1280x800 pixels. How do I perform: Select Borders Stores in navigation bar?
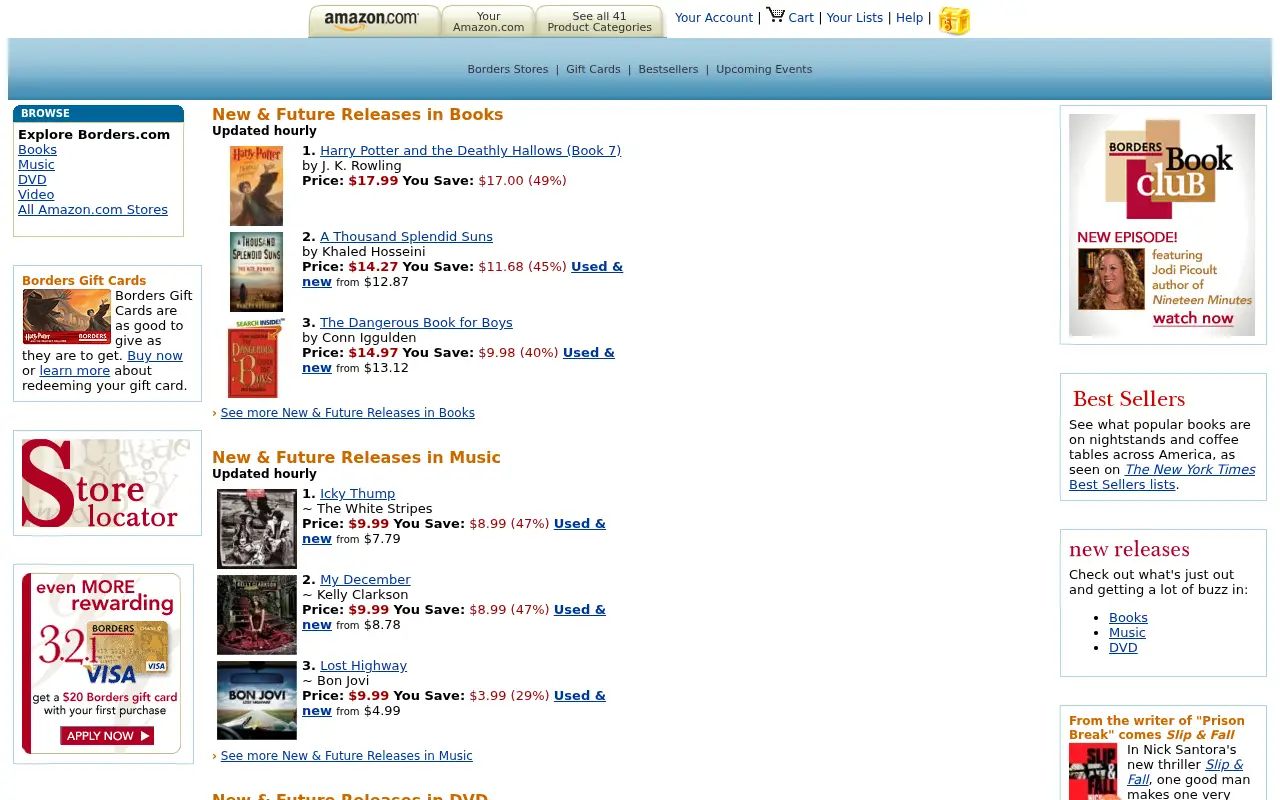pos(508,69)
